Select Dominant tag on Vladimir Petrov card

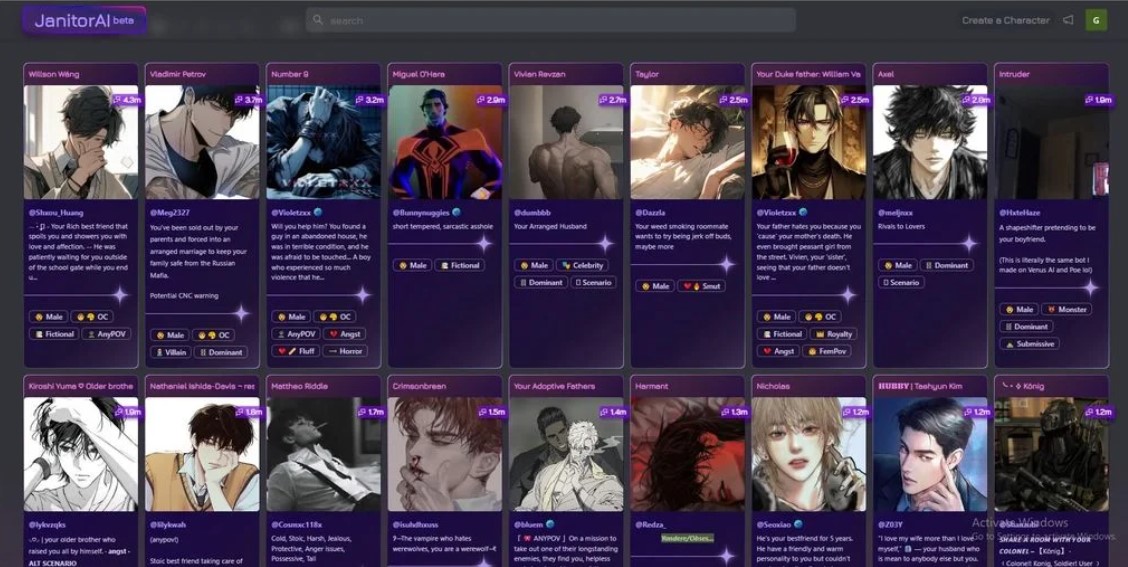click(220, 353)
